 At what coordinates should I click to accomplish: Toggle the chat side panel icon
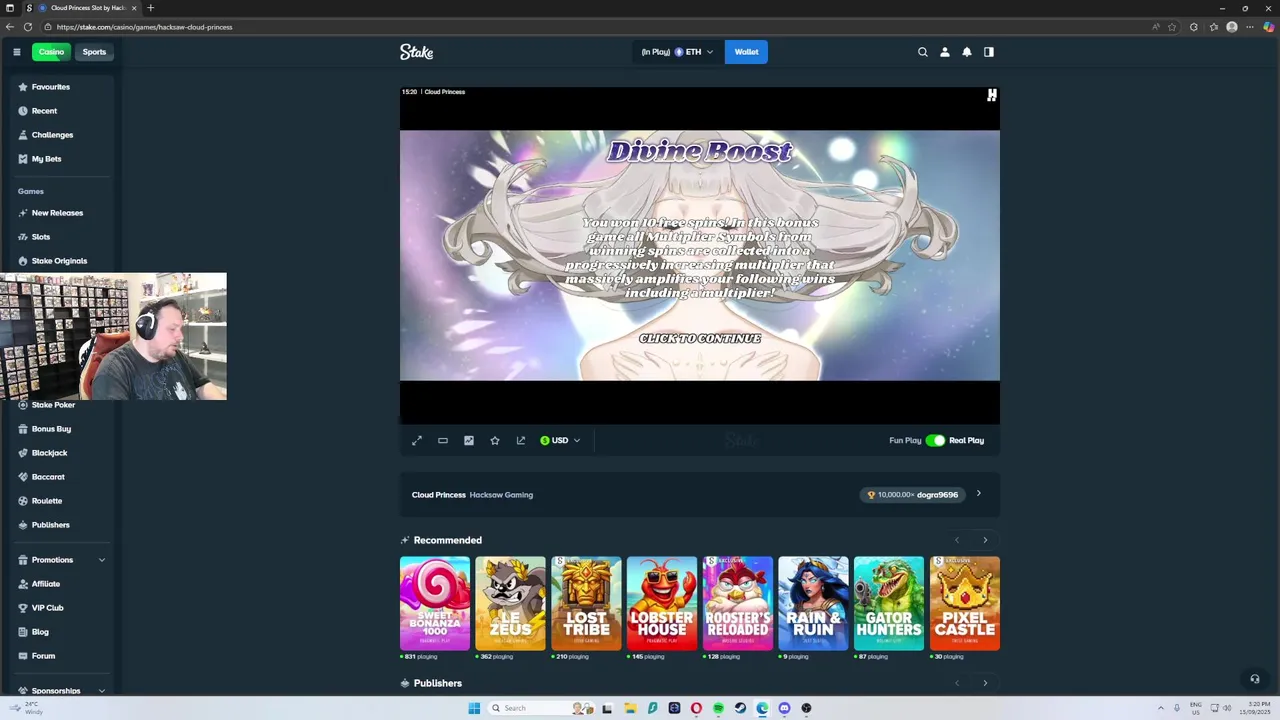pos(989,52)
